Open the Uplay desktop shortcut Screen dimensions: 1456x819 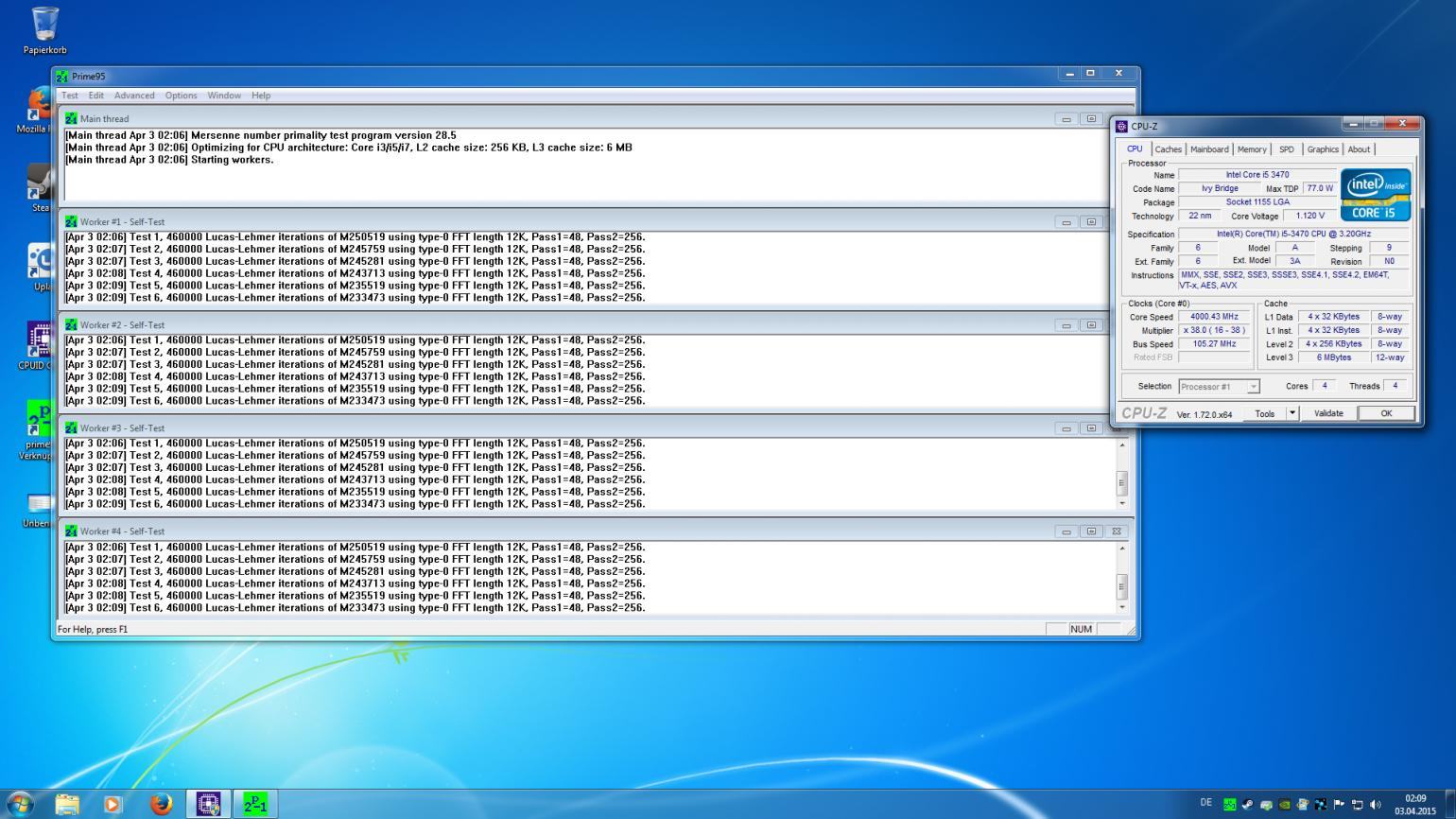click(x=40, y=267)
